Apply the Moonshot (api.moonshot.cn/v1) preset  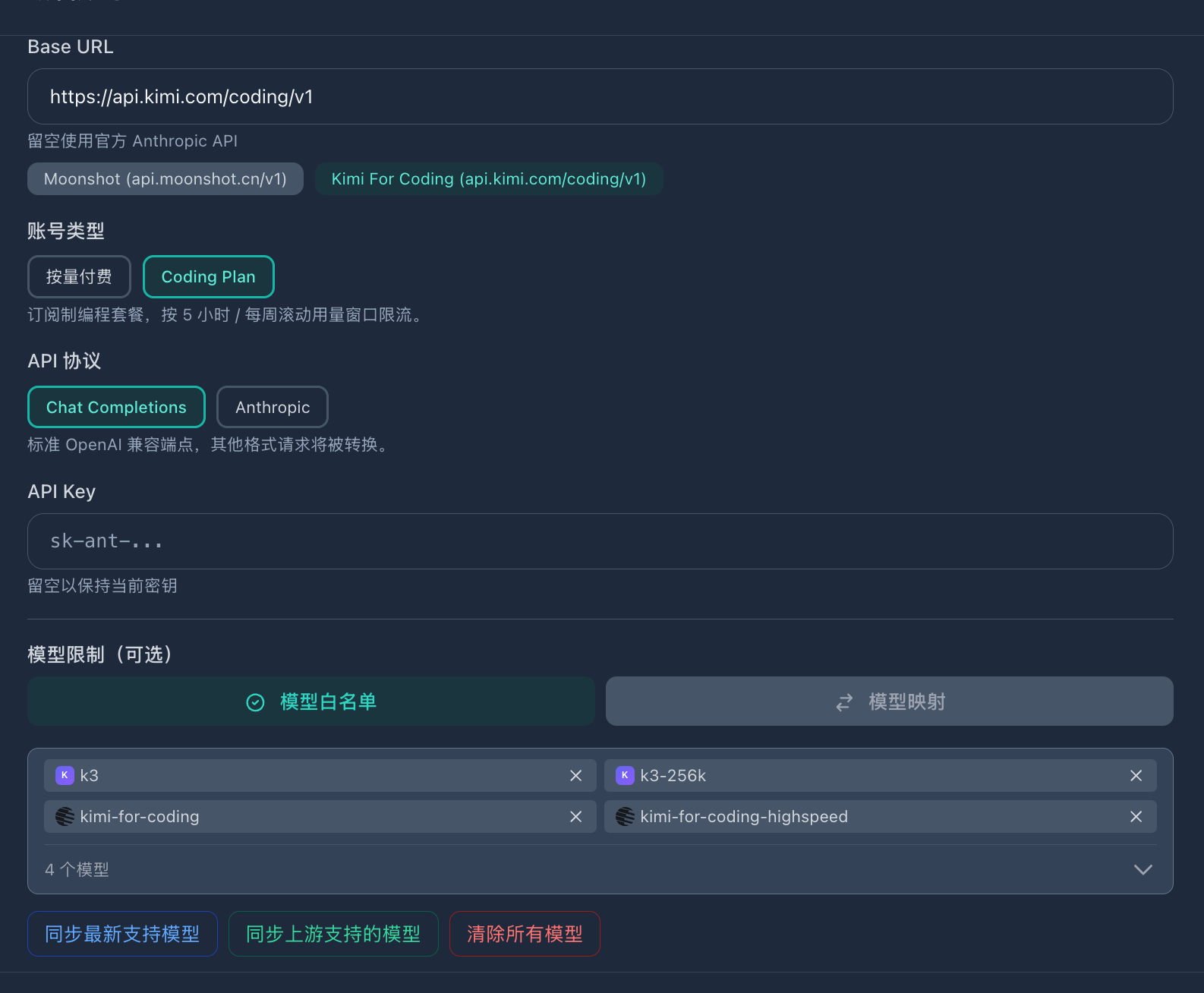click(x=165, y=179)
